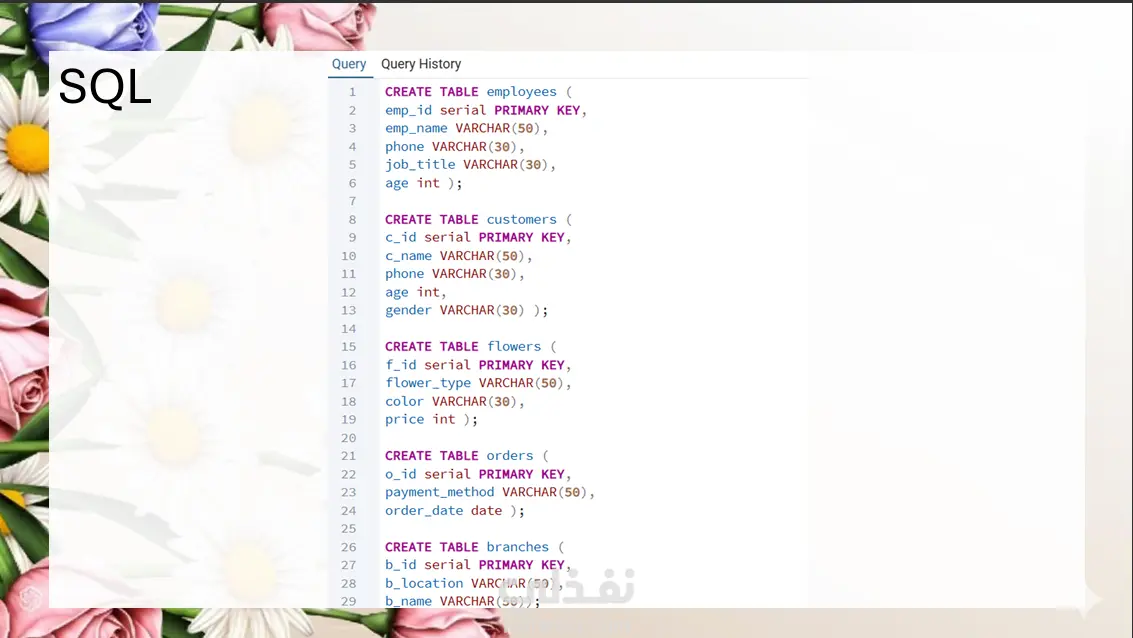Select line 'CREATE TABLE orders ('

click(x=466, y=456)
